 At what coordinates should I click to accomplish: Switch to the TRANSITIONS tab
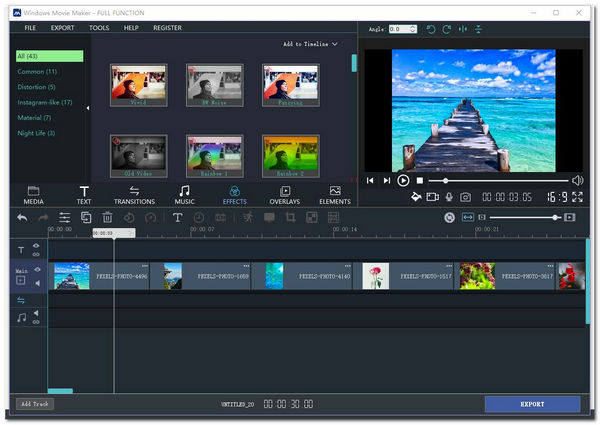[x=134, y=195]
